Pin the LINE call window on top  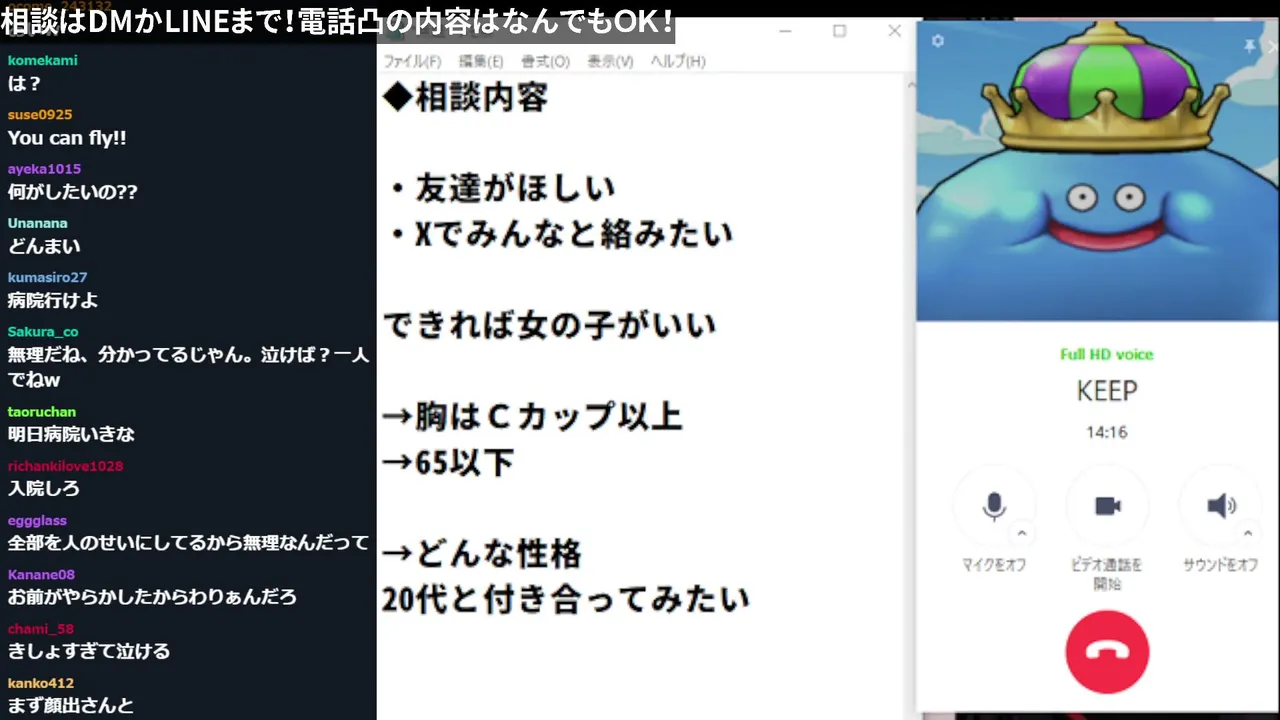[1249, 46]
